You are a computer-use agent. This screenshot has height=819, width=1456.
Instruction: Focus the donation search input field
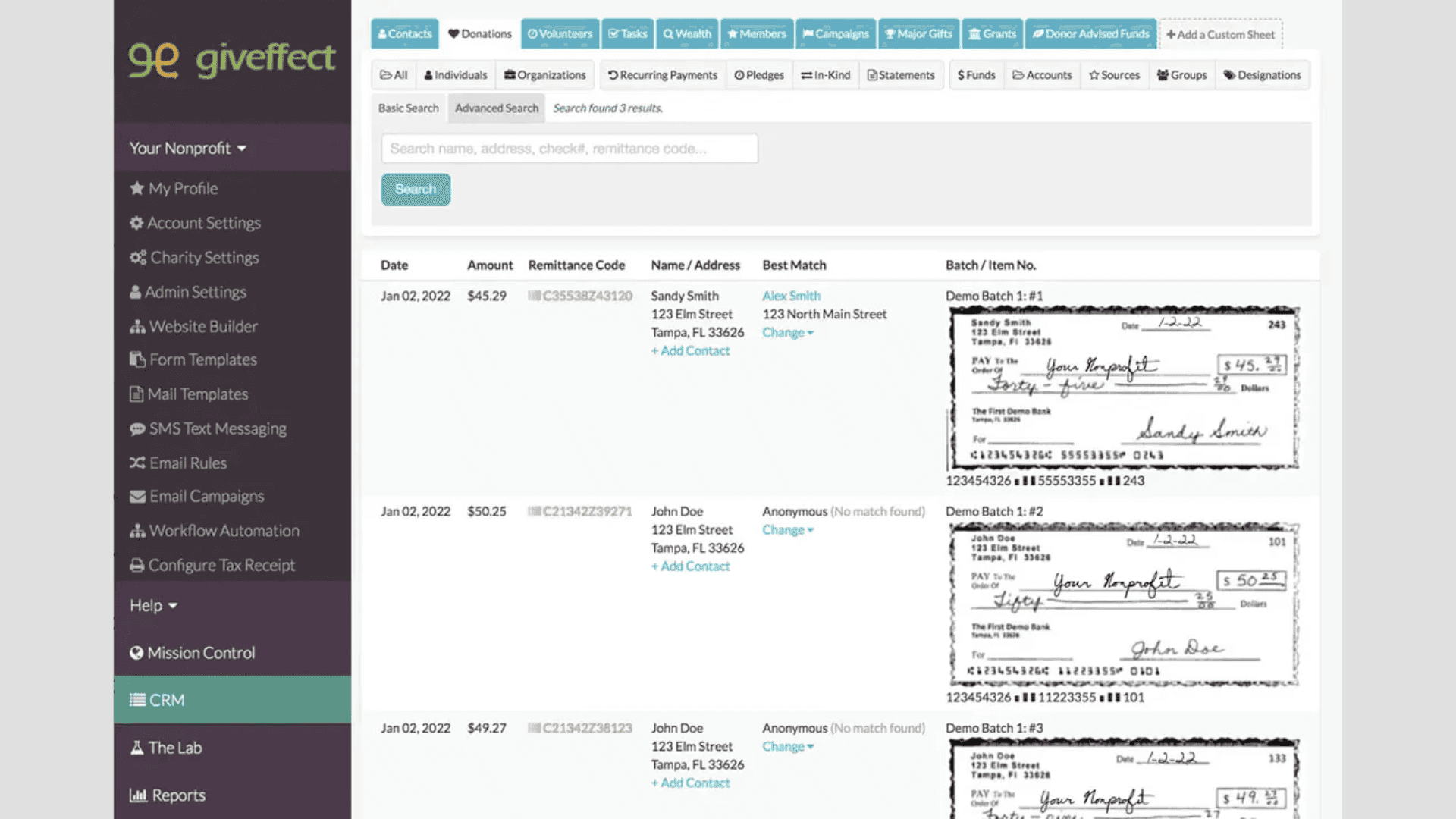(570, 149)
